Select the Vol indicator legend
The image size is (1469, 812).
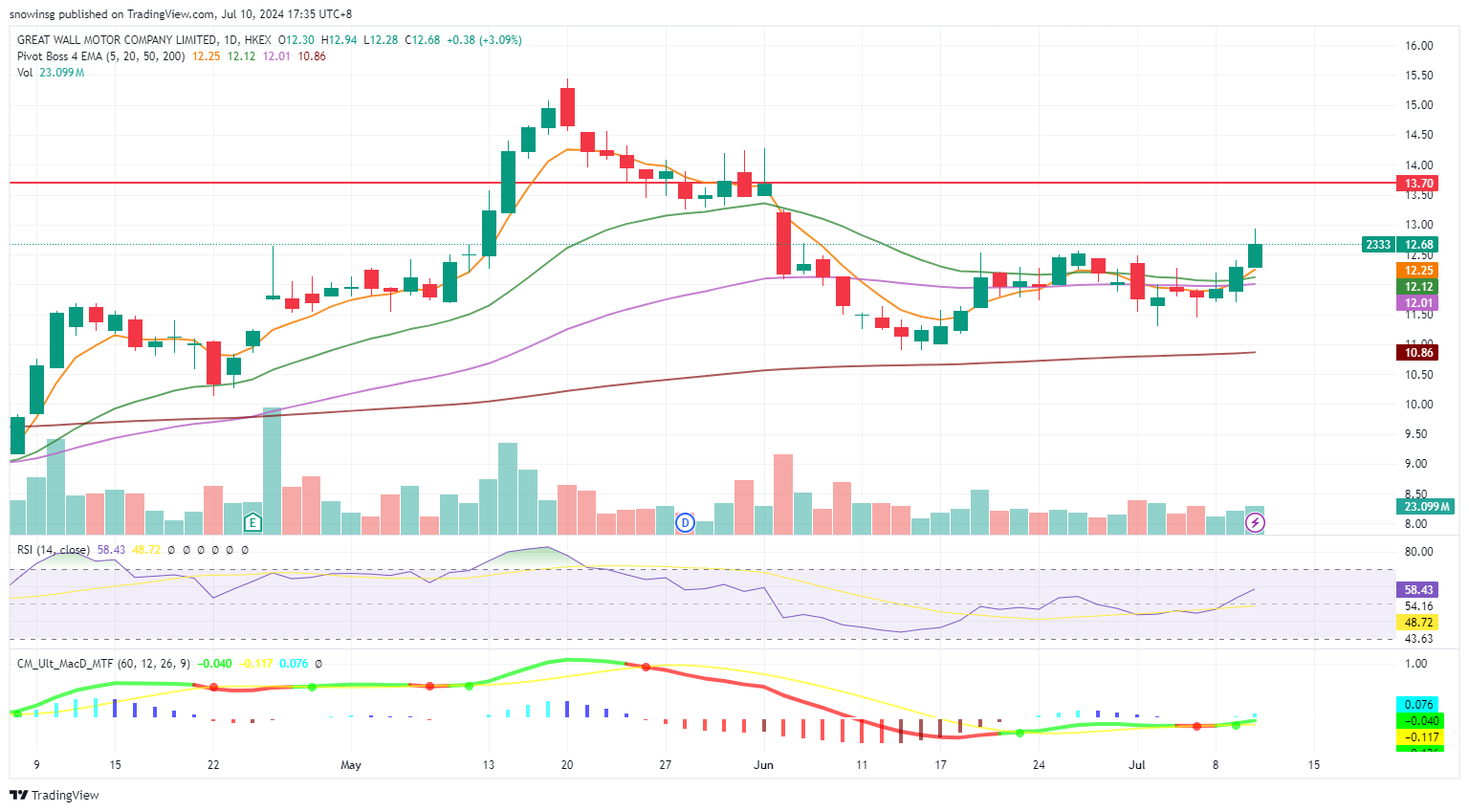(25, 73)
